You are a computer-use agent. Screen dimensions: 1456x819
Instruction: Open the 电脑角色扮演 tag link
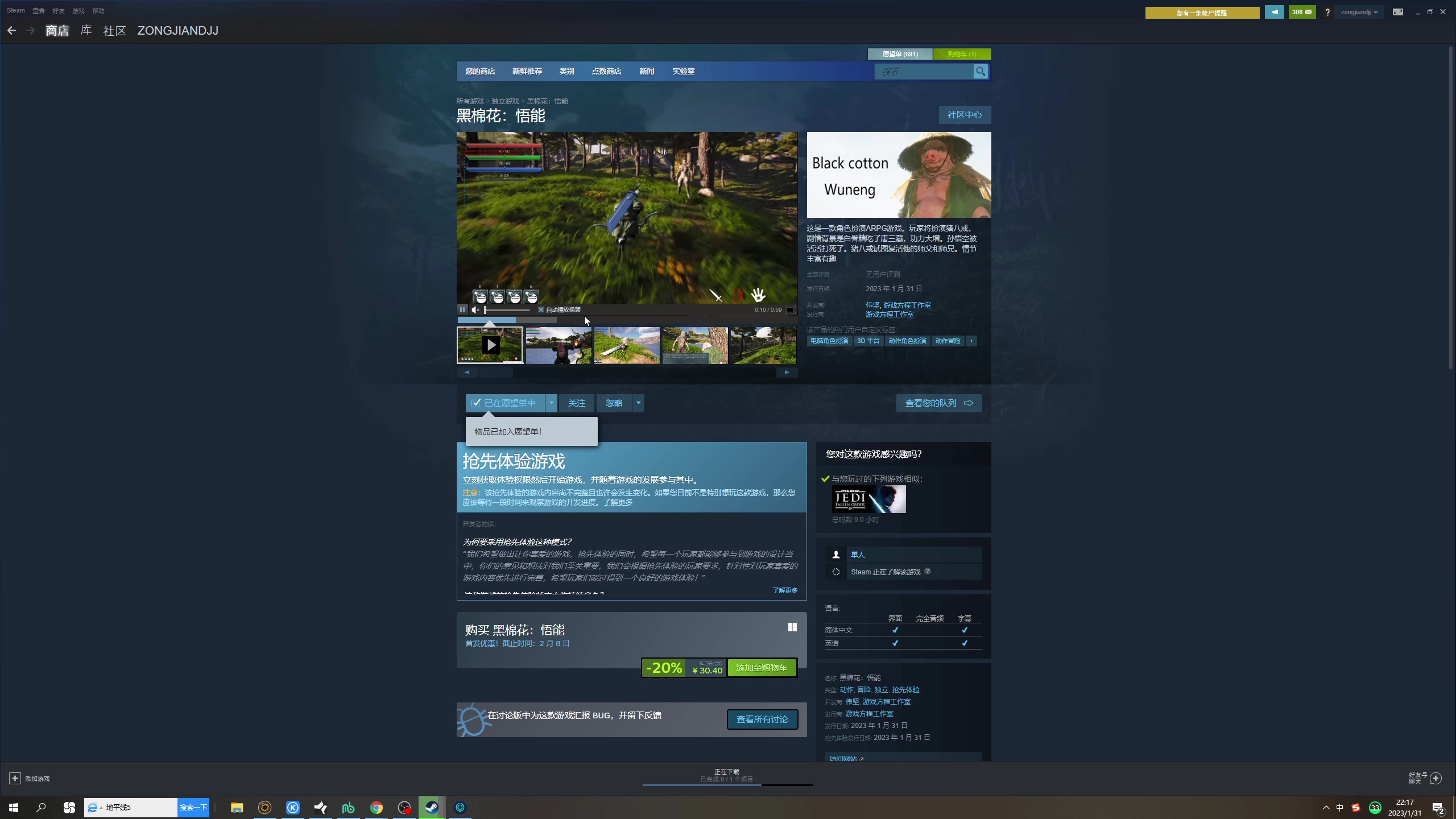[x=829, y=341]
